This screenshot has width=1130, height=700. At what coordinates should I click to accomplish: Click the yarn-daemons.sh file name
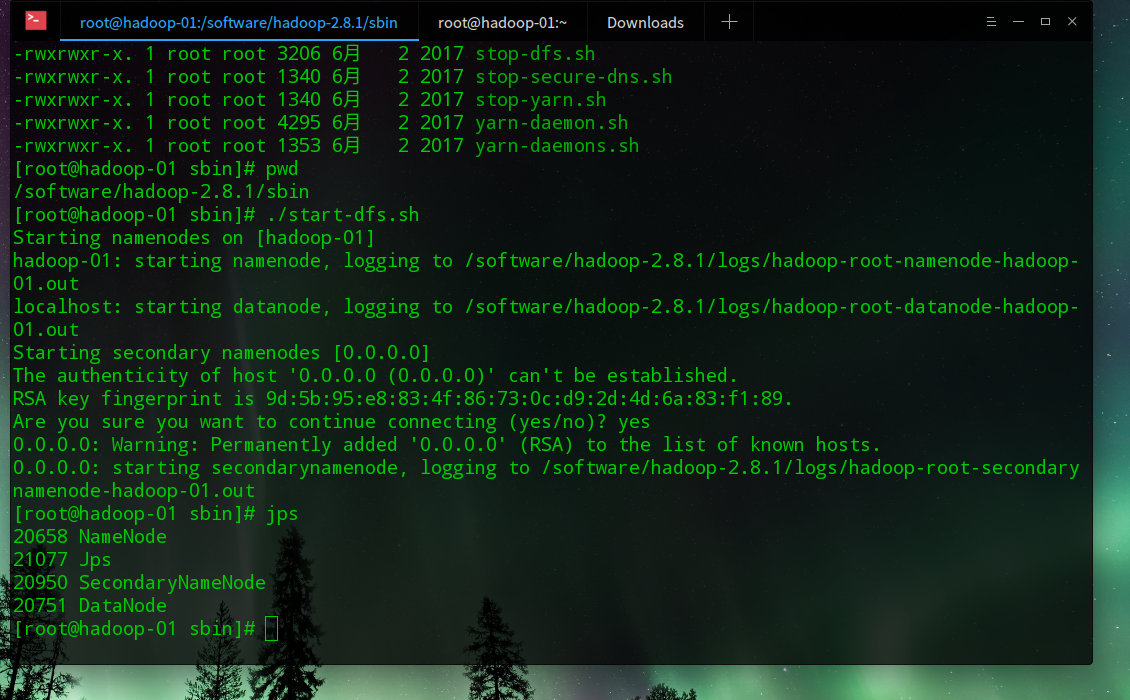click(557, 146)
